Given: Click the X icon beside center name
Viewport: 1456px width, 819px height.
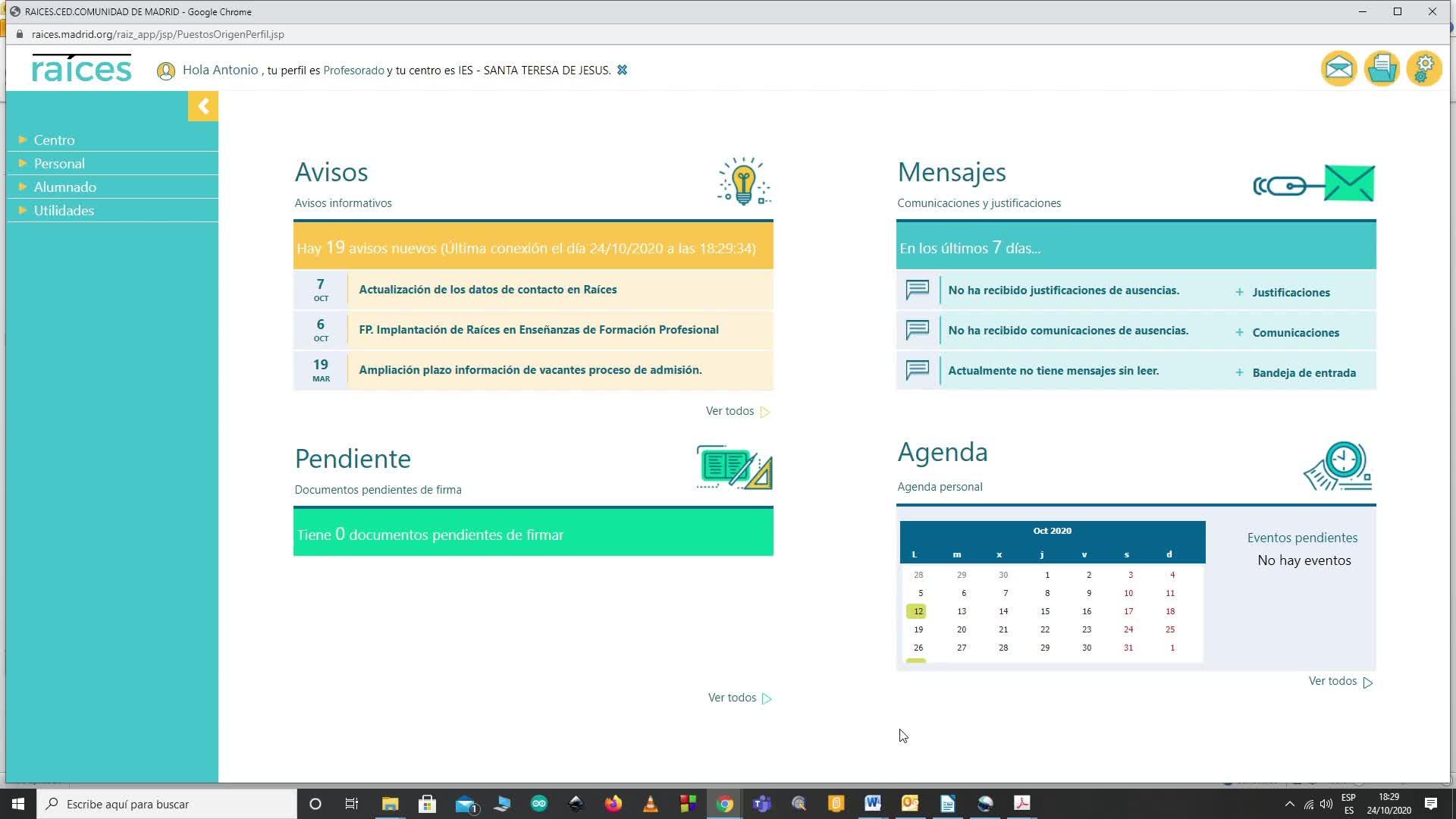Looking at the screenshot, I should [622, 70].
